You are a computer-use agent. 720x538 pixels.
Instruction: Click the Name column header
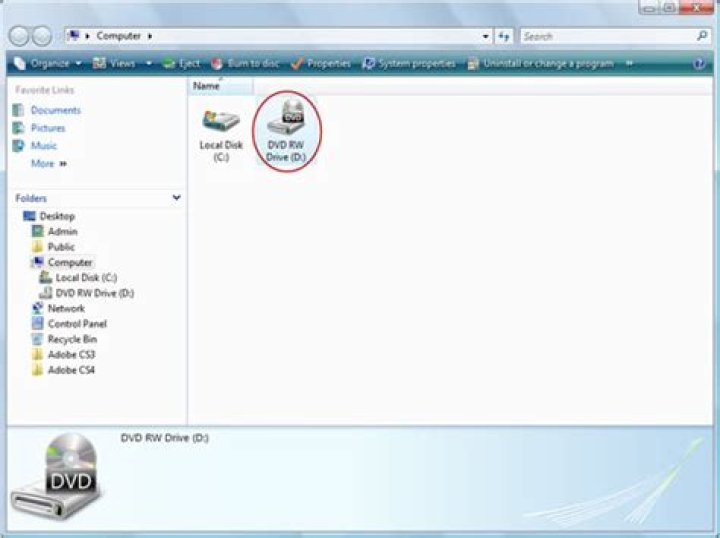pyautogui.click(x=207, y=87)
